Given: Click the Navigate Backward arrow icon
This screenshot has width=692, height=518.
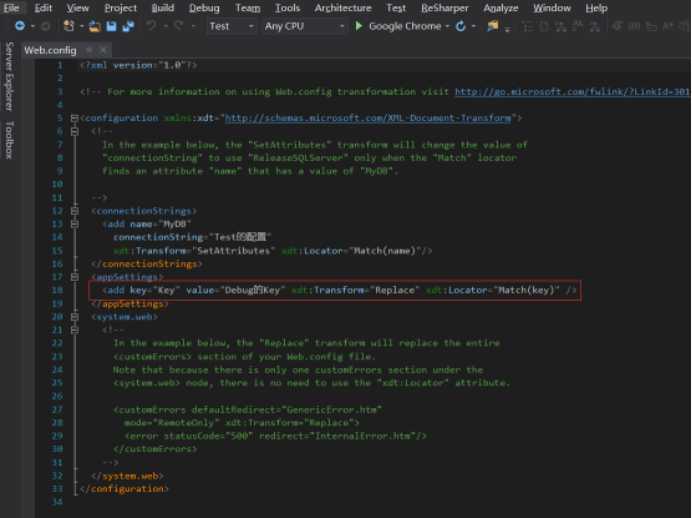Looking at the screenshot, I should coord(19,26).
